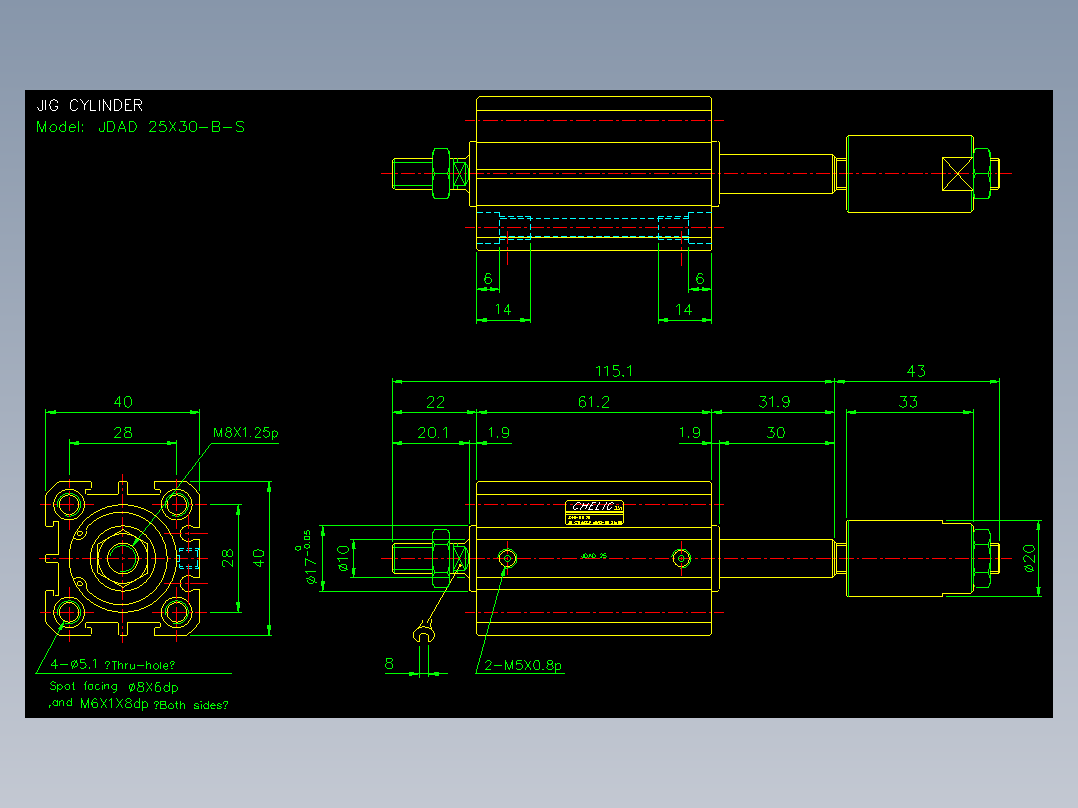The image size is (1078, 808).
Task: Click the 33 dimension value
Action: point(908,402)
